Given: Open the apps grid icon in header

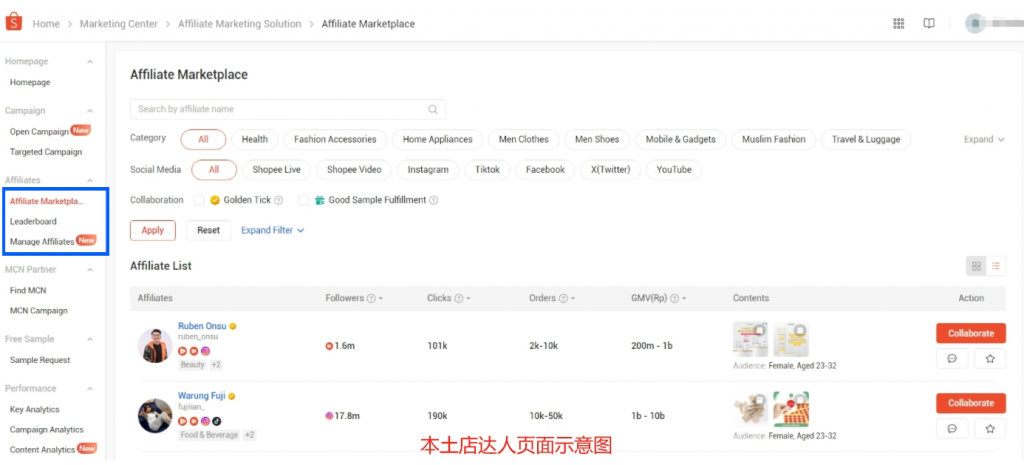Looking at the screenshot, I should [899, 24].
